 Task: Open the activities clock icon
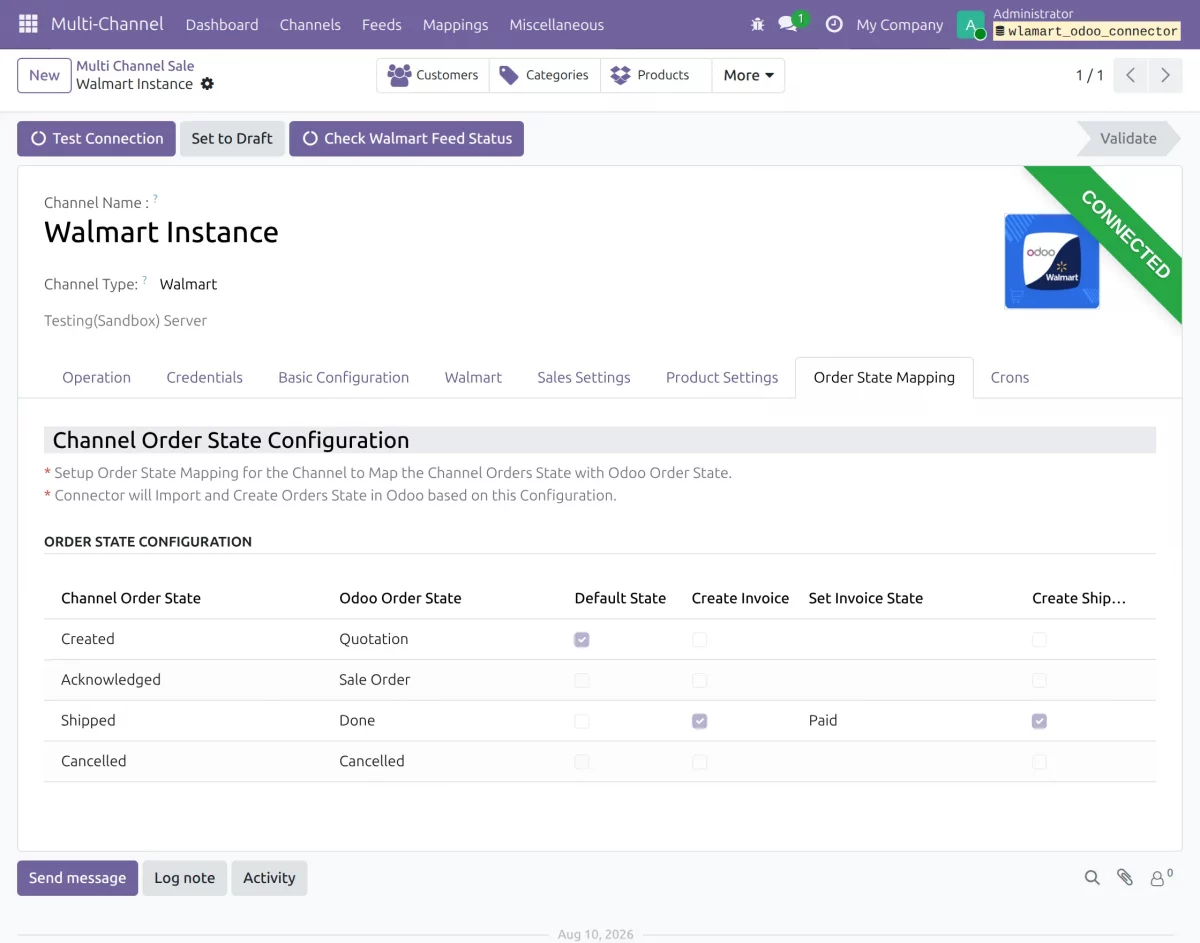click(x=834, y=24)
